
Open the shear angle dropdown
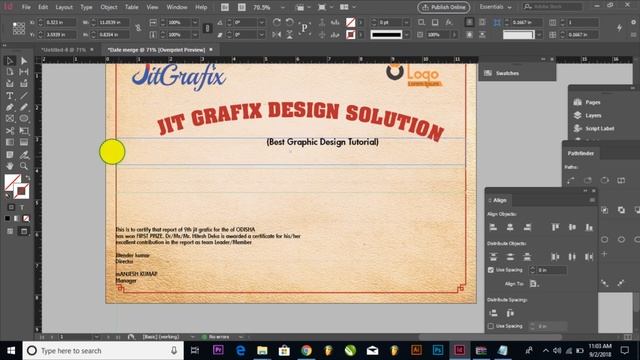tap(261, 35)
